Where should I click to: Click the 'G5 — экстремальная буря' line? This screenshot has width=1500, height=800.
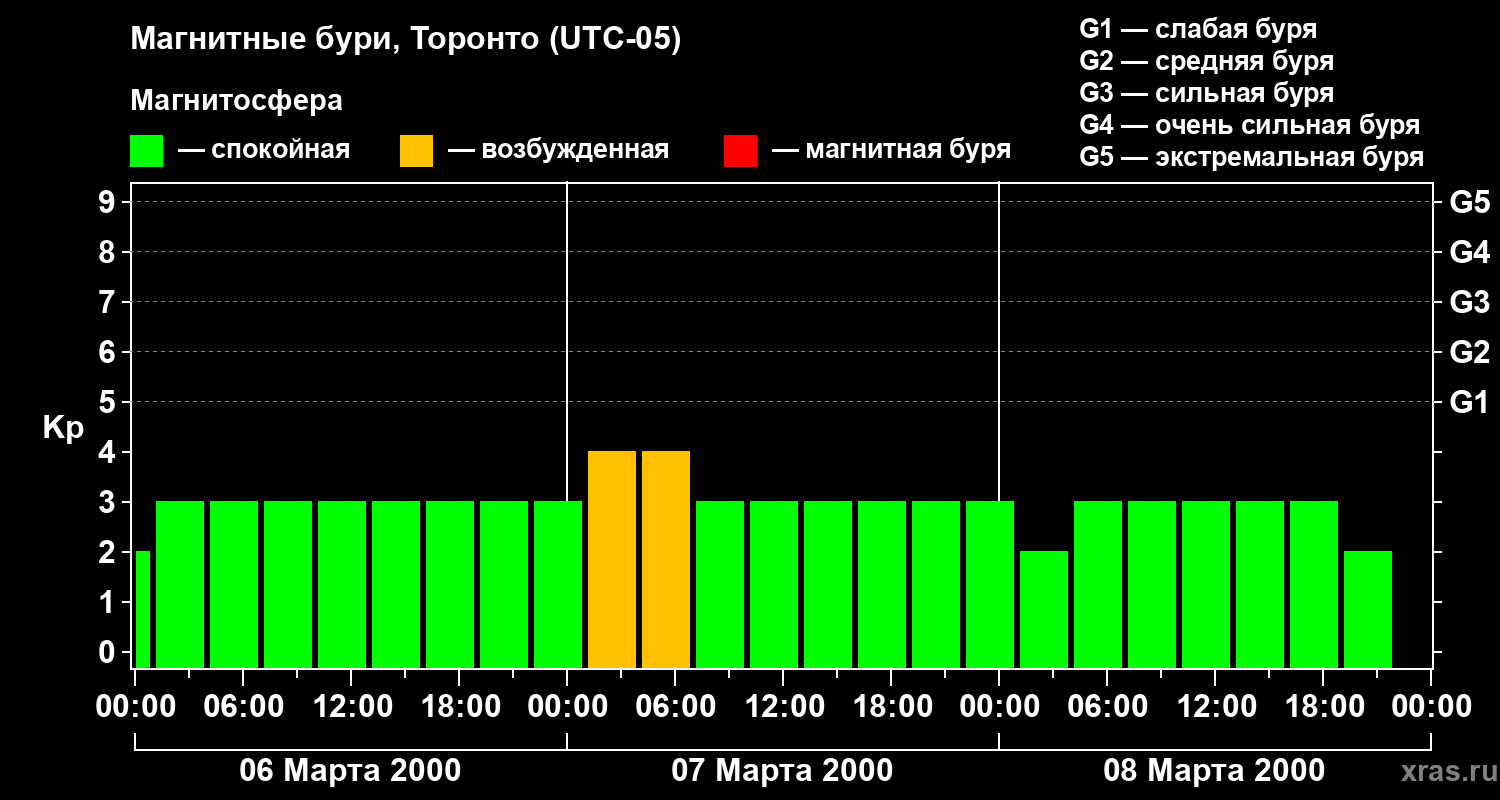click(1251, 157)
